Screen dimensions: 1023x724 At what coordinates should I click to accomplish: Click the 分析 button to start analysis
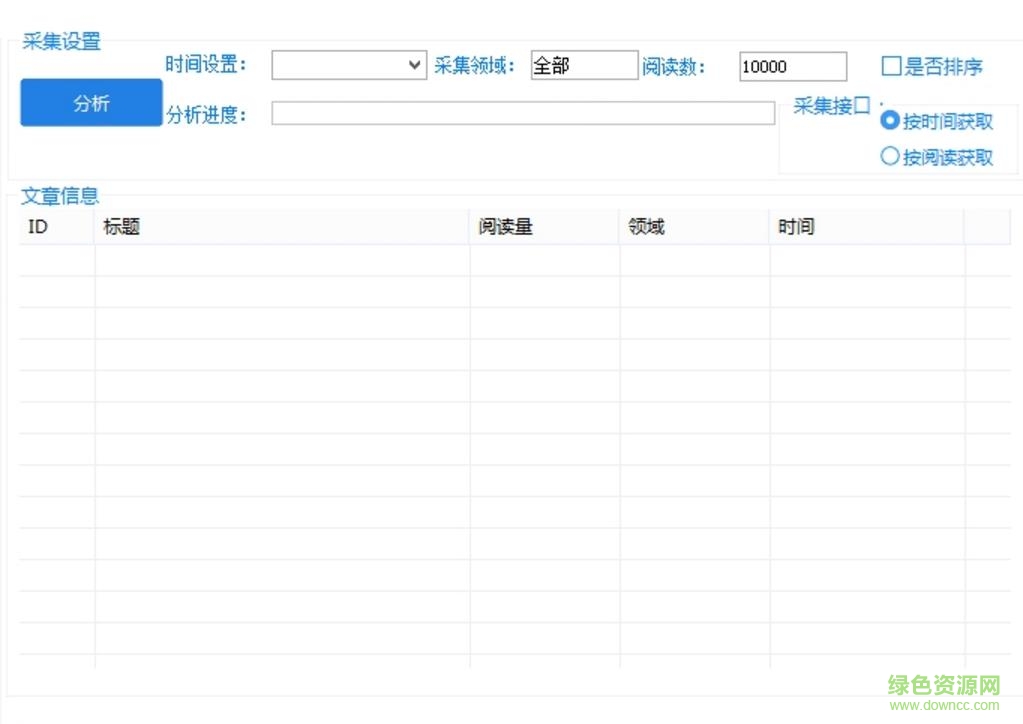[90, 102]
